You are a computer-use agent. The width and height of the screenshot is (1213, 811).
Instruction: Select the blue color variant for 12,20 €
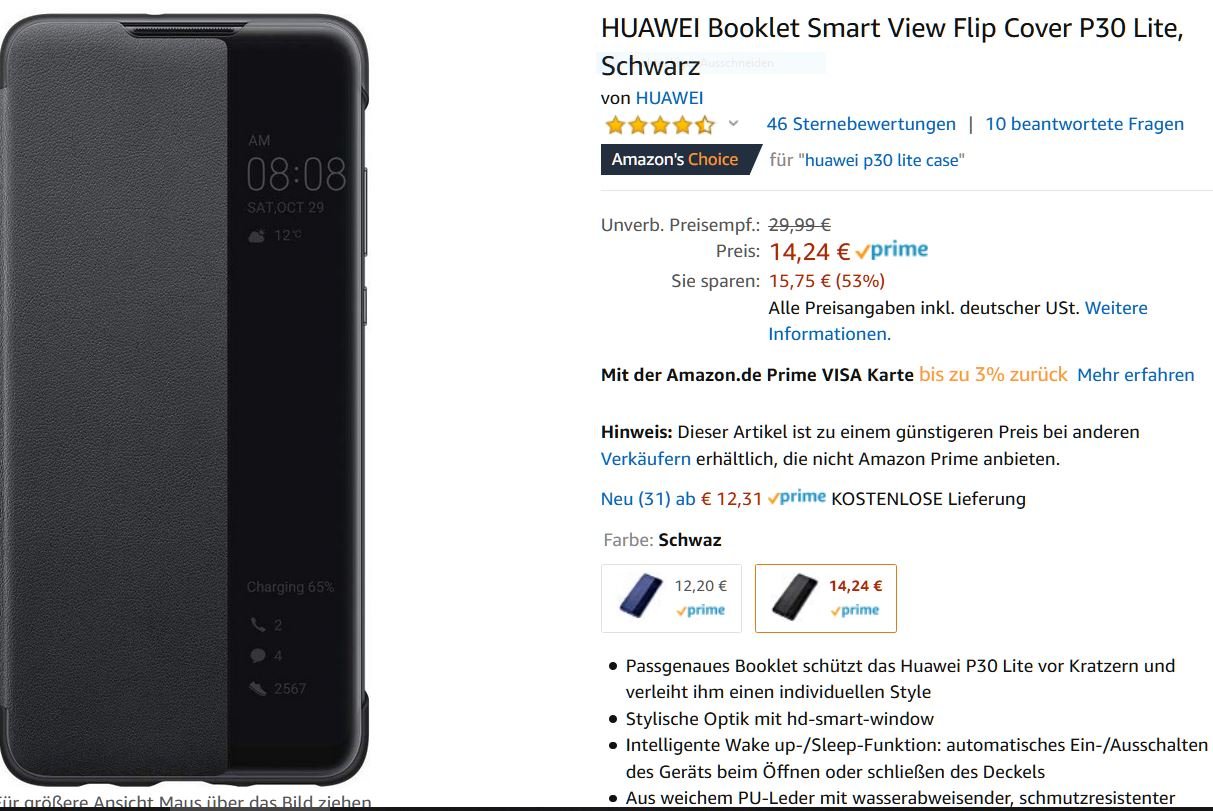[x=671, y=599]
